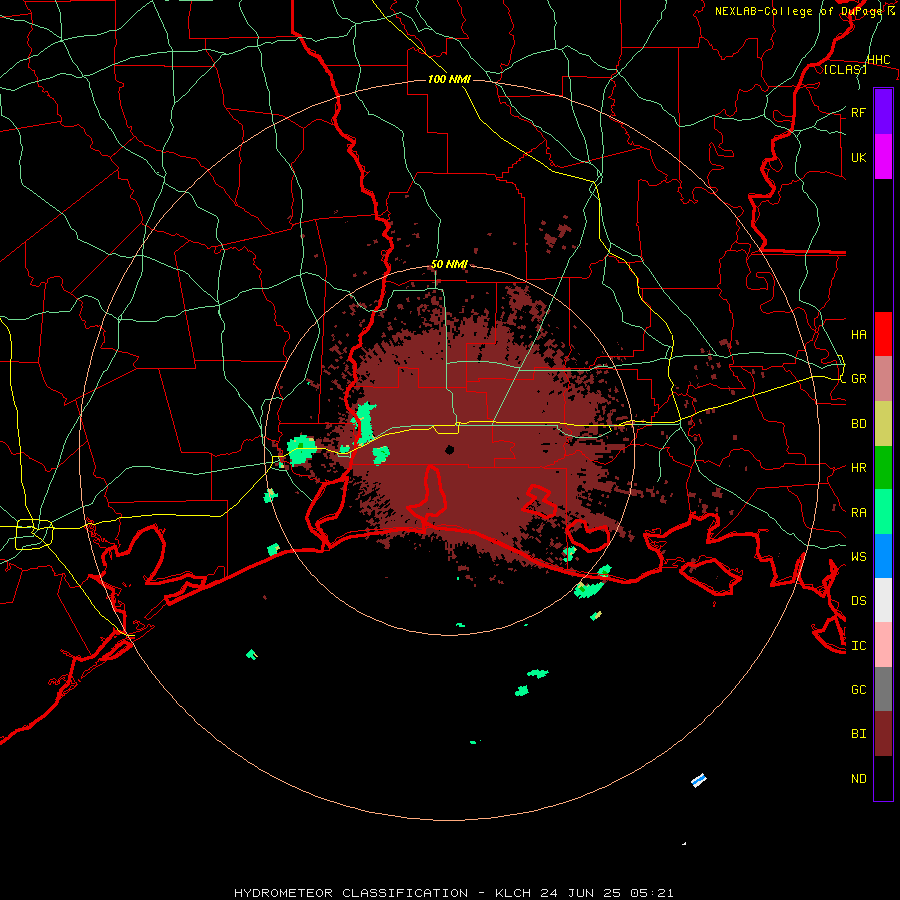Click the BD legend label
The width and height of the screenshot is (900, 900).
coord(858,424)
